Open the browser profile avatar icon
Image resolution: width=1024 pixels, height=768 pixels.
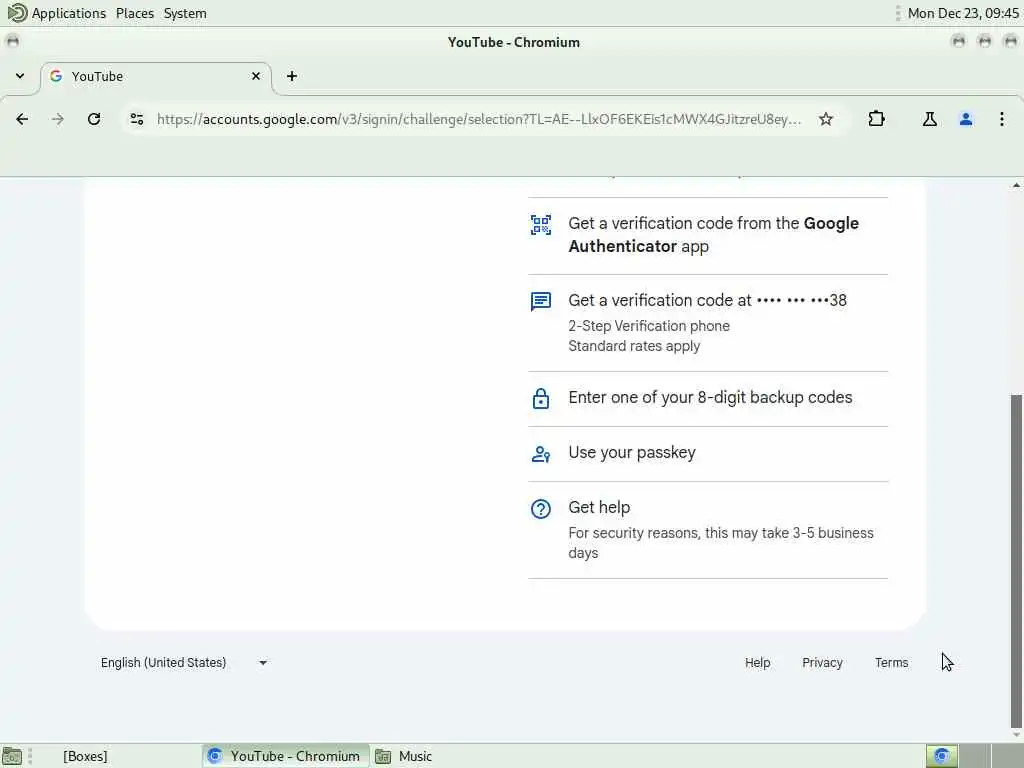point(966,119)
